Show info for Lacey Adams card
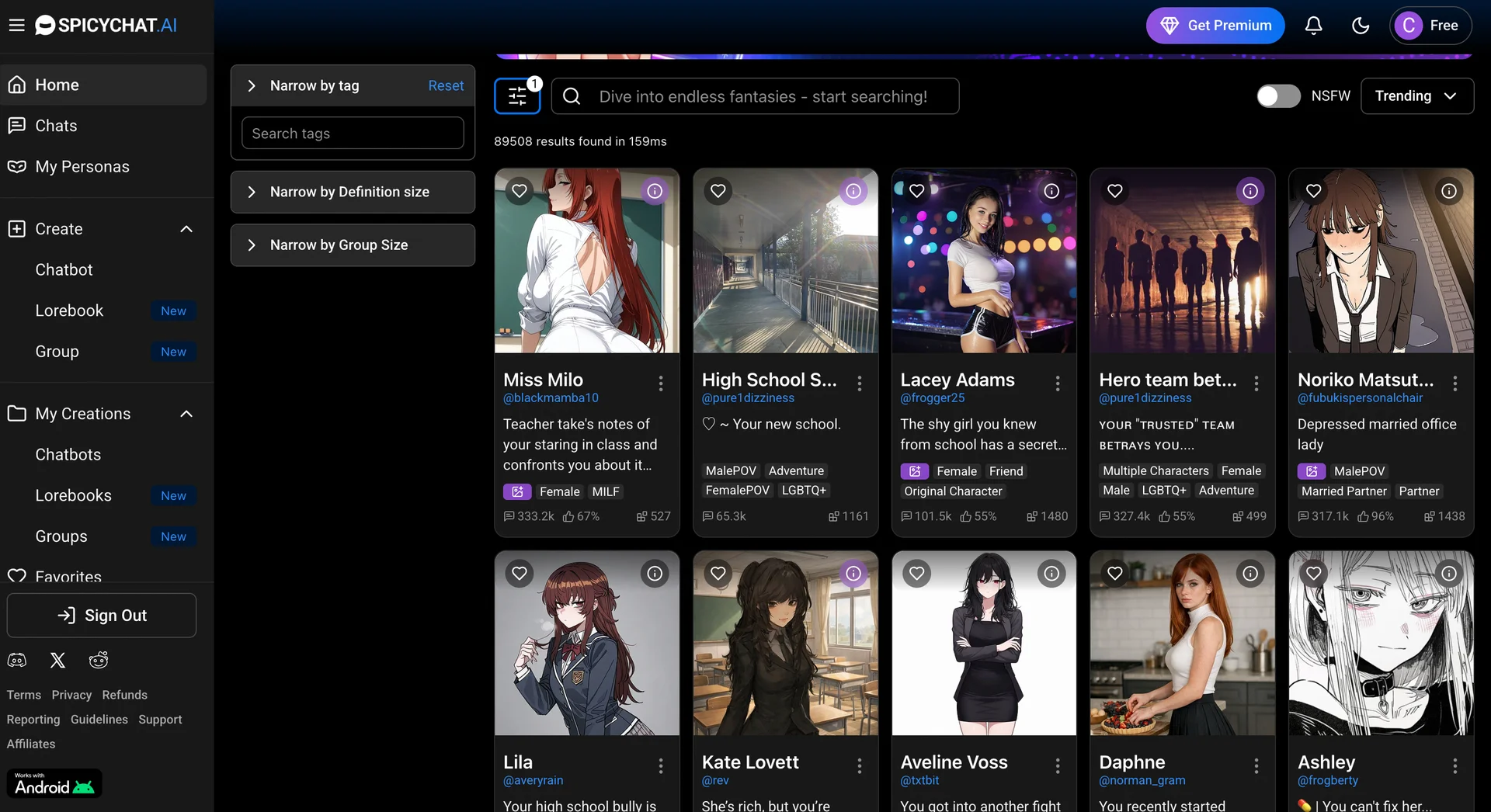The height and width of the screenshot is (812, 1491). [x=1051, y=191]
